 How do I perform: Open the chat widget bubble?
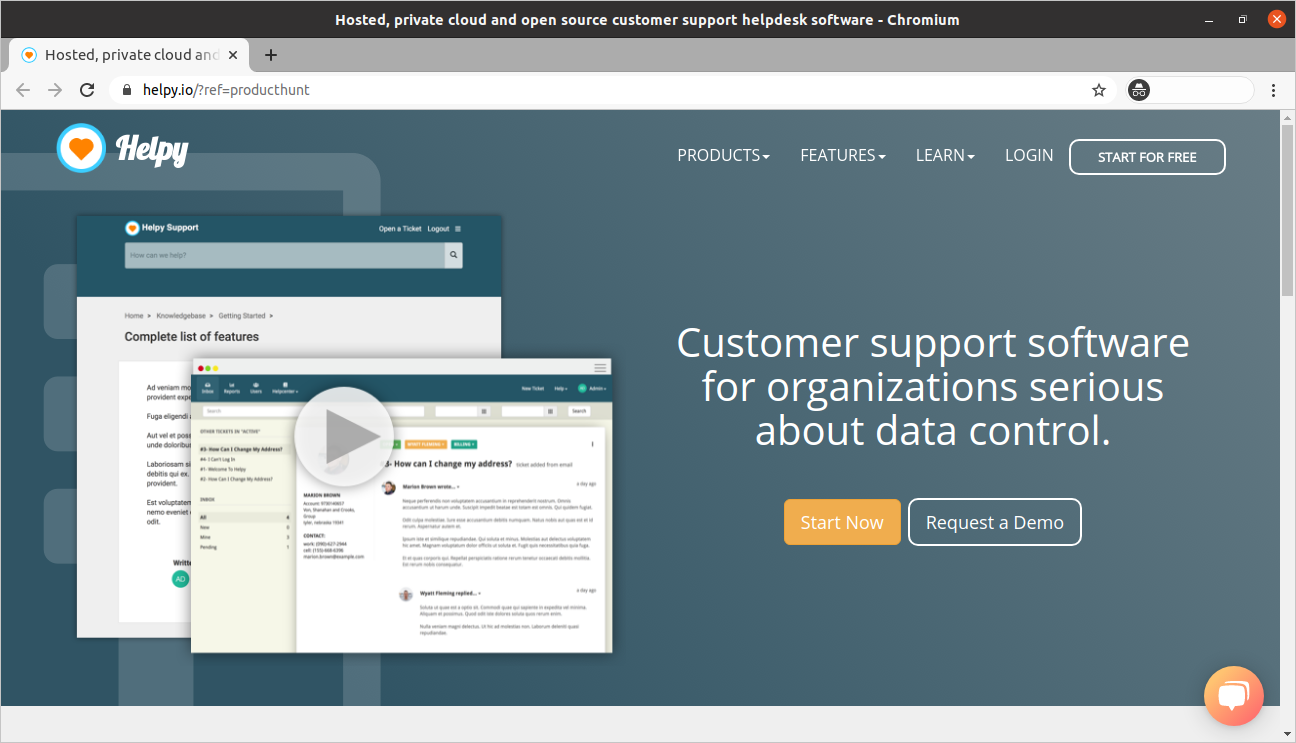[x=1234, y=695]
